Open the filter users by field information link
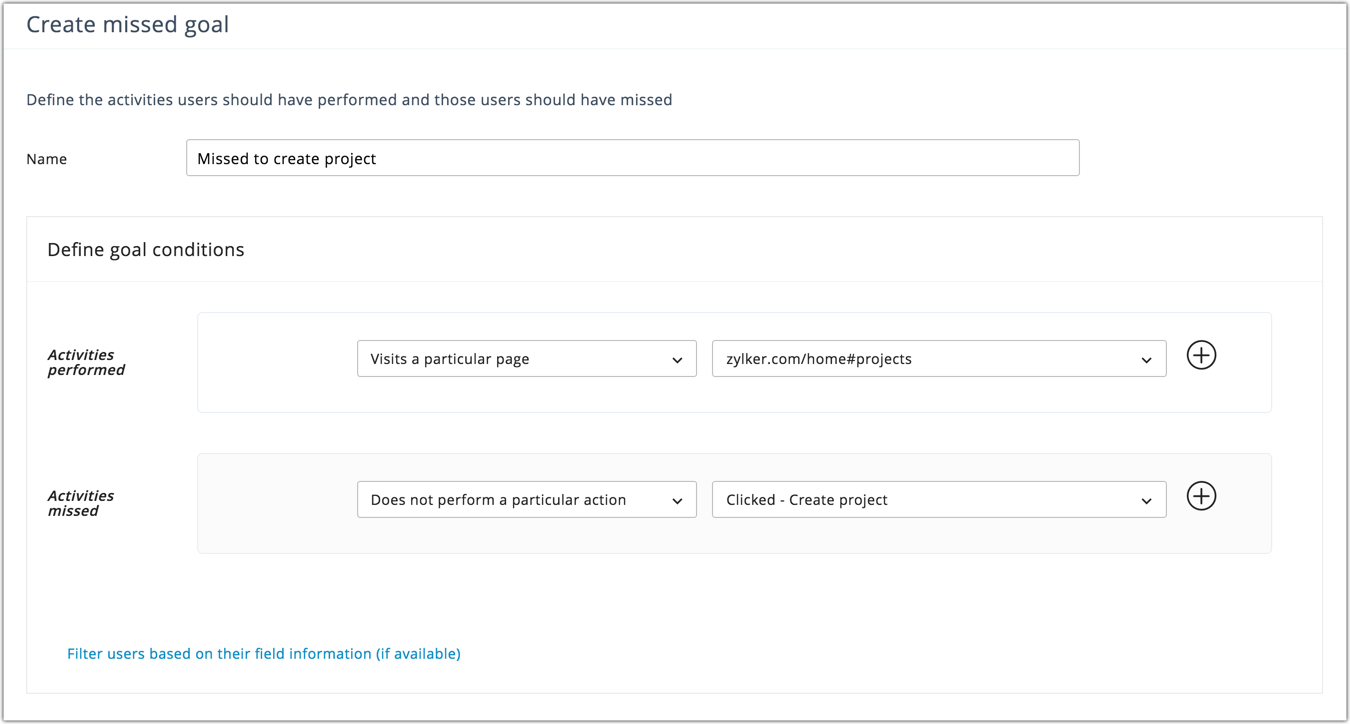This screenshot has height=724, width=1350. [263, 654]
